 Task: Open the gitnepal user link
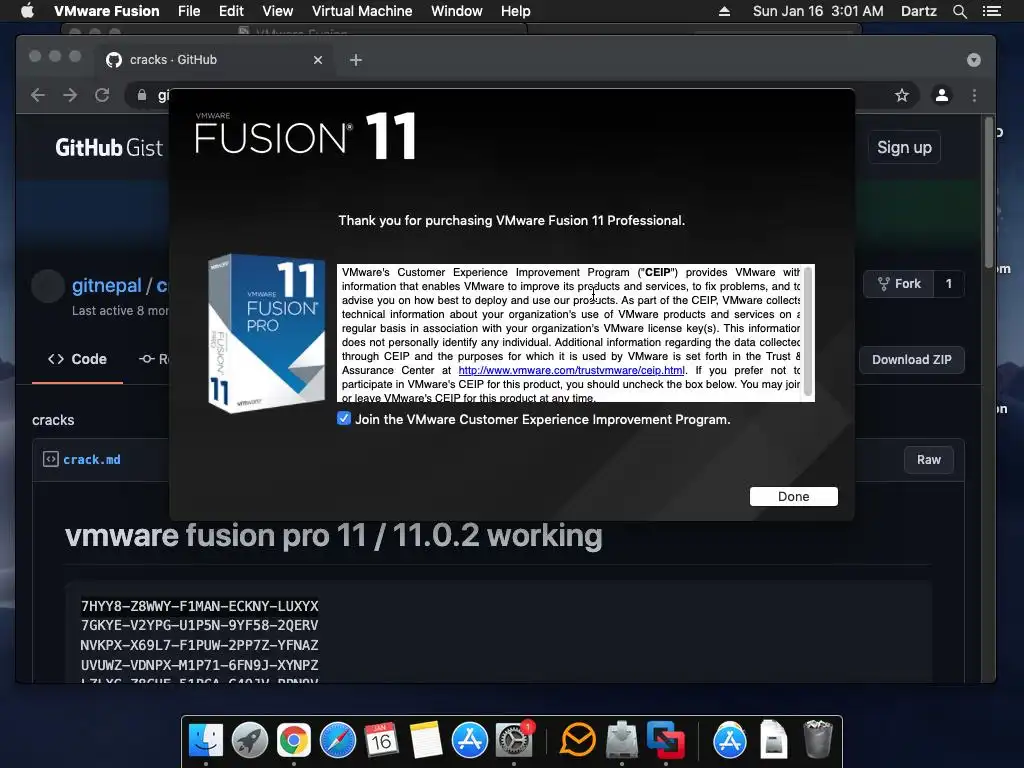point(106,285)
